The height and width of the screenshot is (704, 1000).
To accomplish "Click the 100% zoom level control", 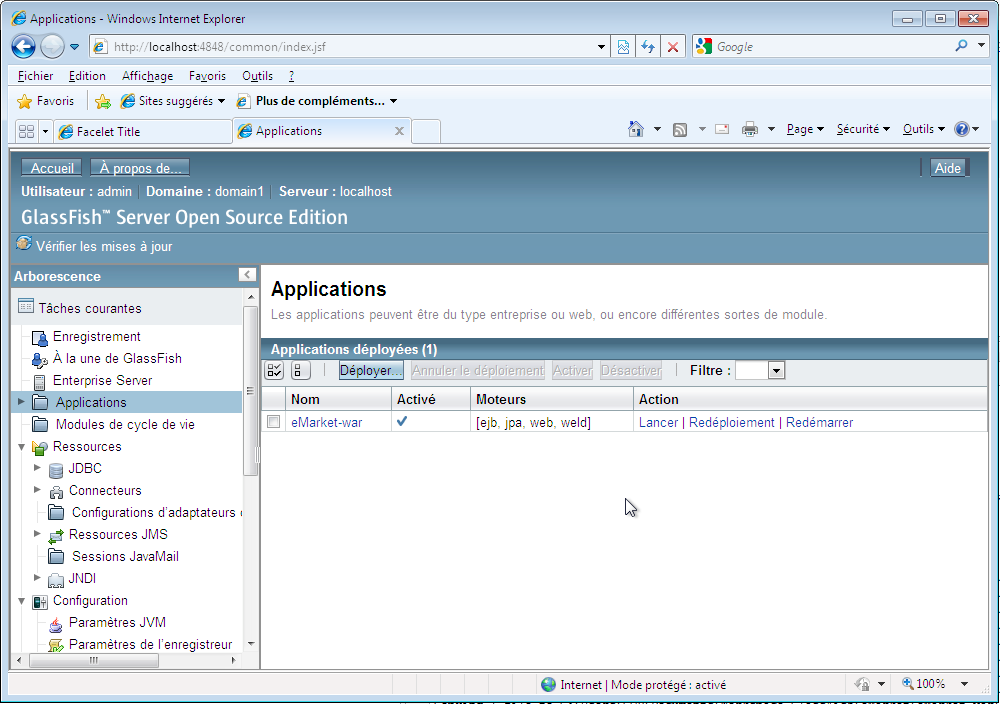I will (x=935, y=684).
